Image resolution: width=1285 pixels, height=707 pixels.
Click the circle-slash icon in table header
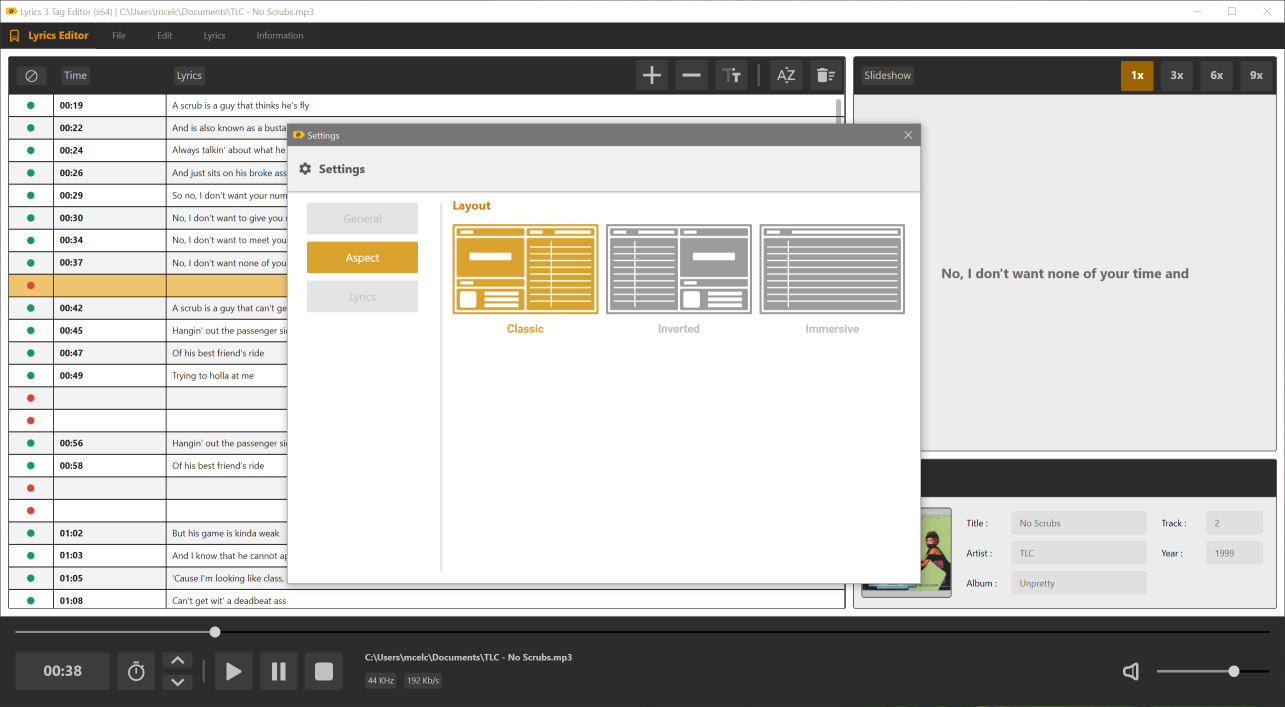(31, 75)
